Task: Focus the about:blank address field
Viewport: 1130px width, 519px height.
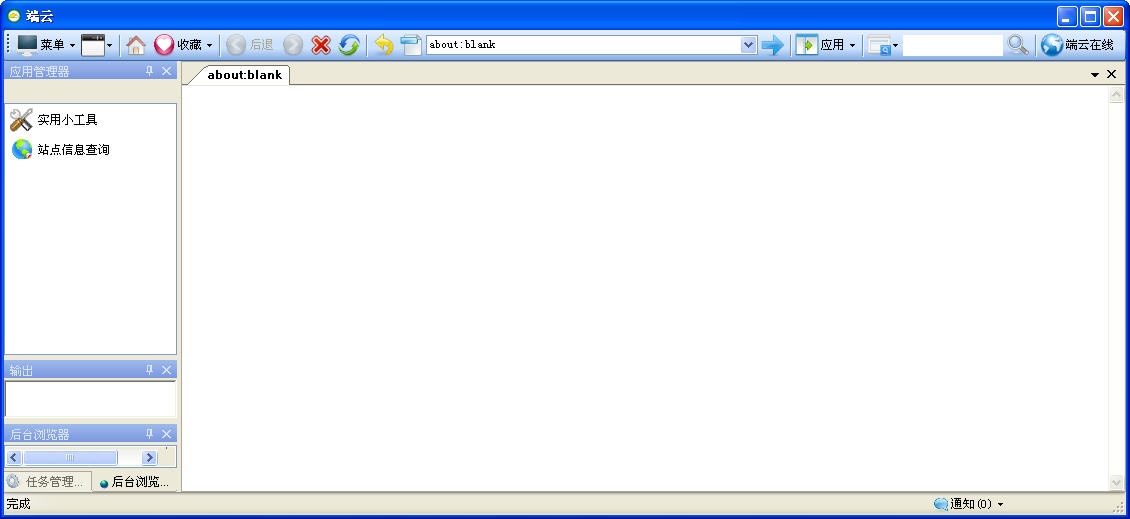Action: click(584, 45)
